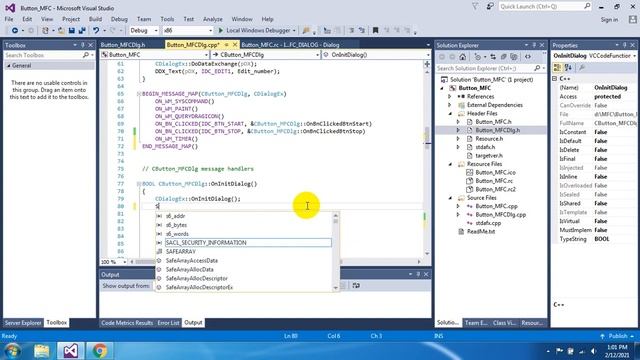The width and height of the screenshot is (640, 360).
Task: Click the Preview Selected Items code icon
Action: 528,57
